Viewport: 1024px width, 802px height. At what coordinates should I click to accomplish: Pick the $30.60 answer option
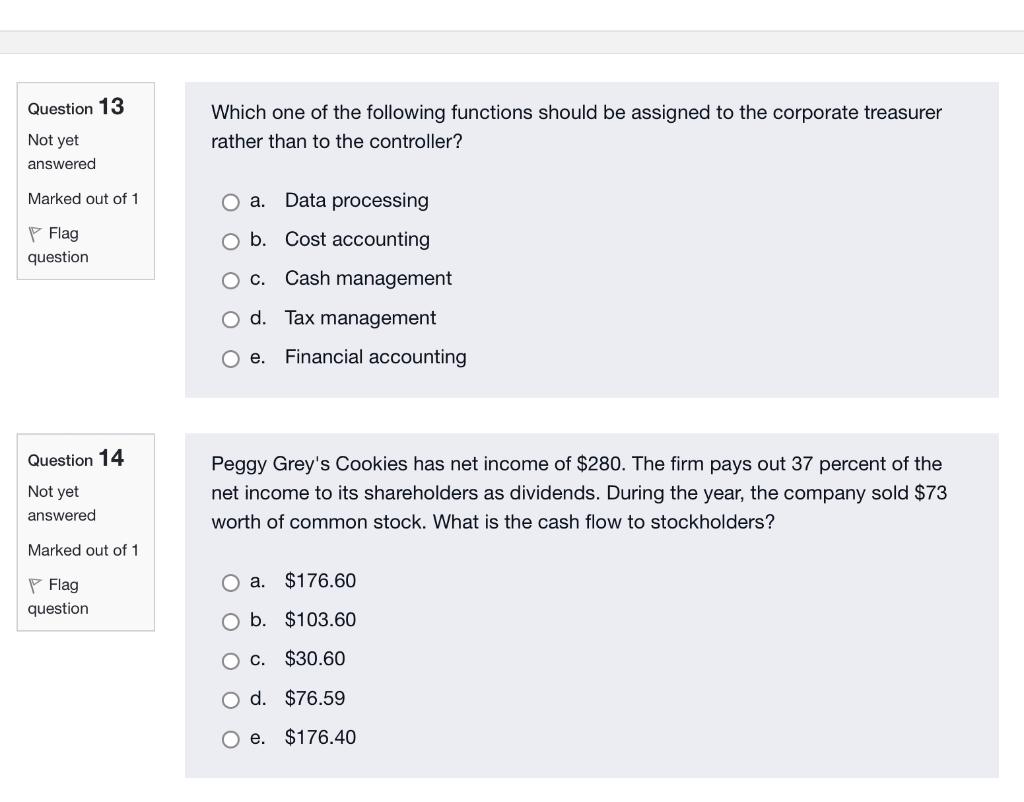231,661
